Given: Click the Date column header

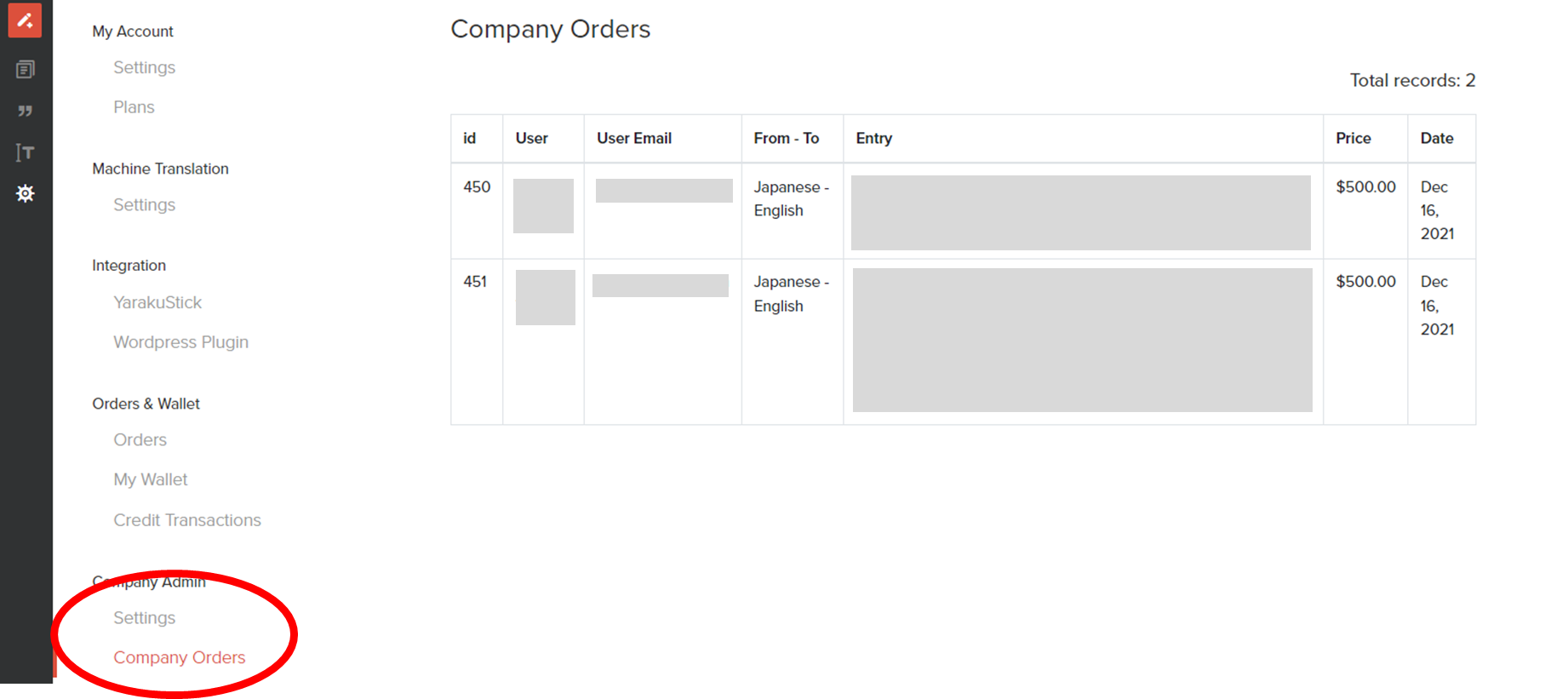Looking at the screenshot, I should pos(1437,138).
